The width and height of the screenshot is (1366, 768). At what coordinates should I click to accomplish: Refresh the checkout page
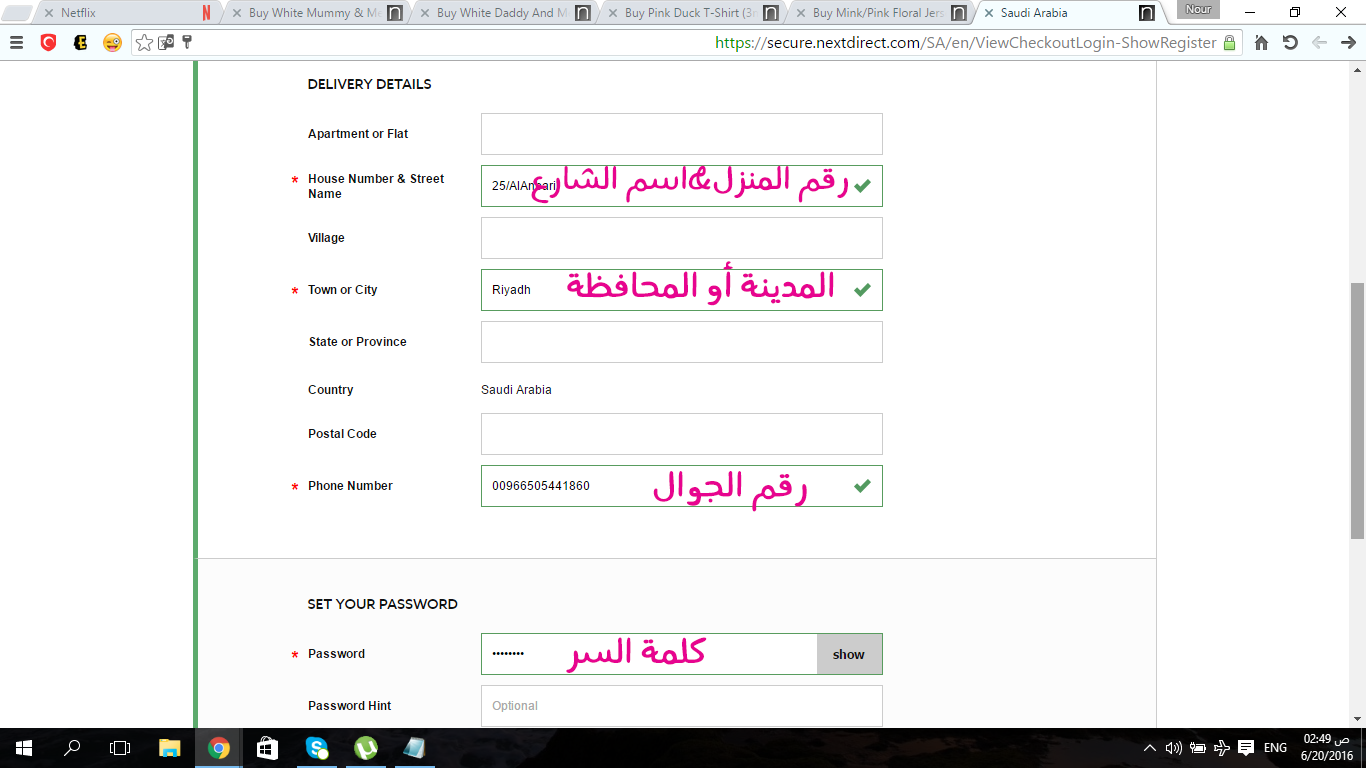pos(1290,43)
